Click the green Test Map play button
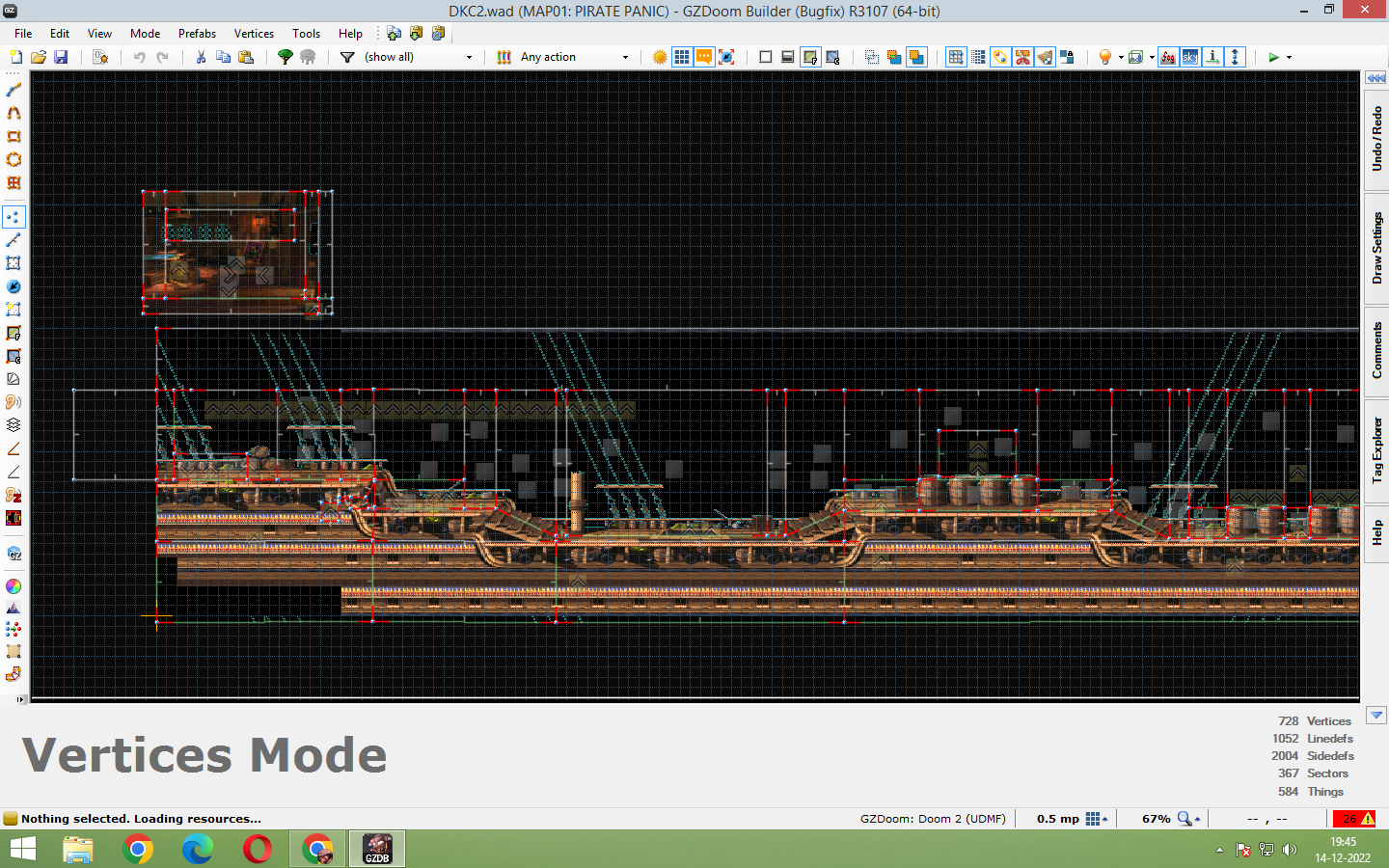Viewport: 1389px width, 868px height. coord(1273,57)
